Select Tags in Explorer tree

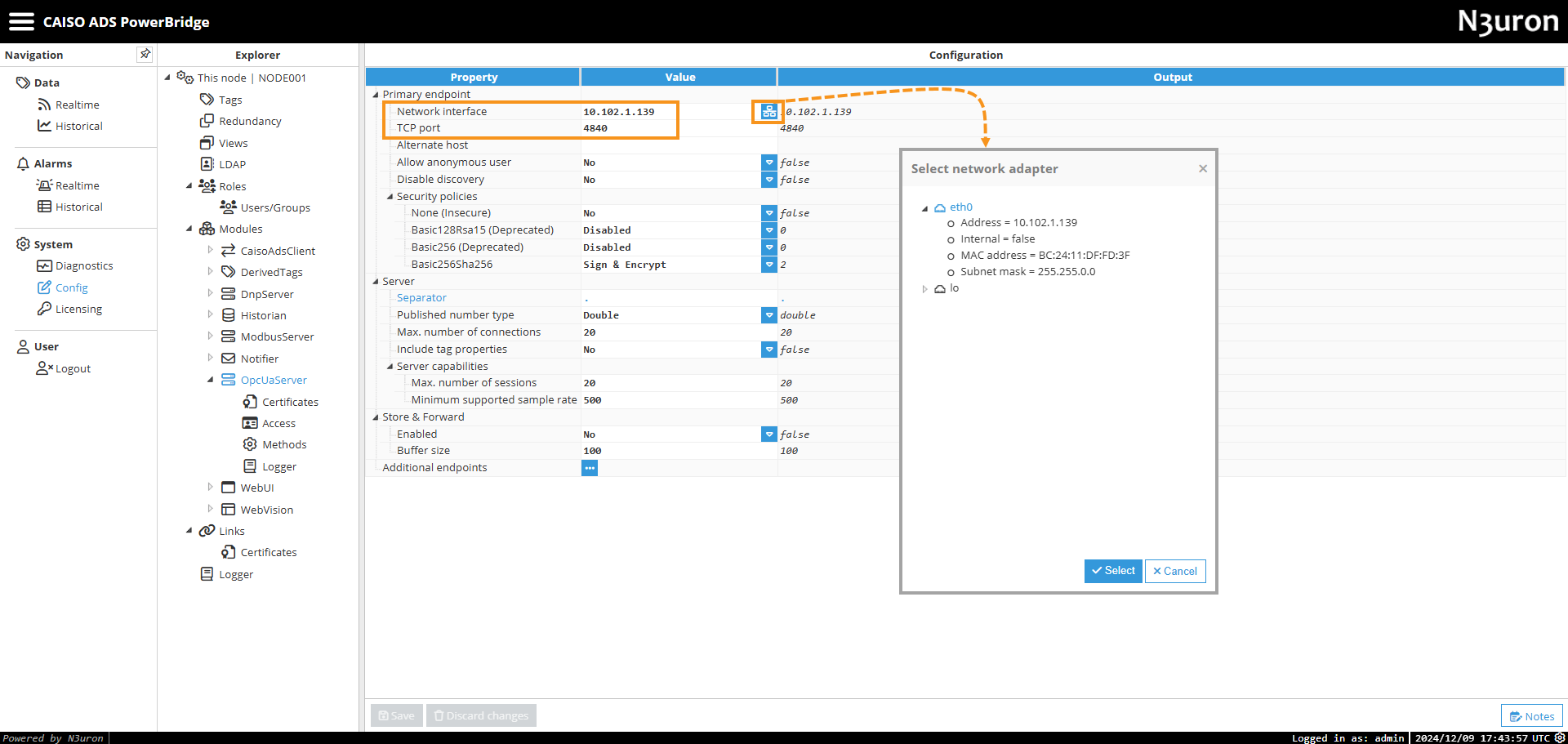point(230,100)
